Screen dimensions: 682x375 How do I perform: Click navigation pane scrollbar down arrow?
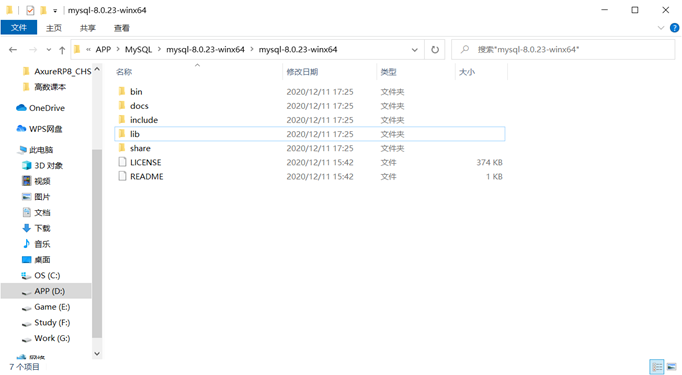tap(97, 354)
